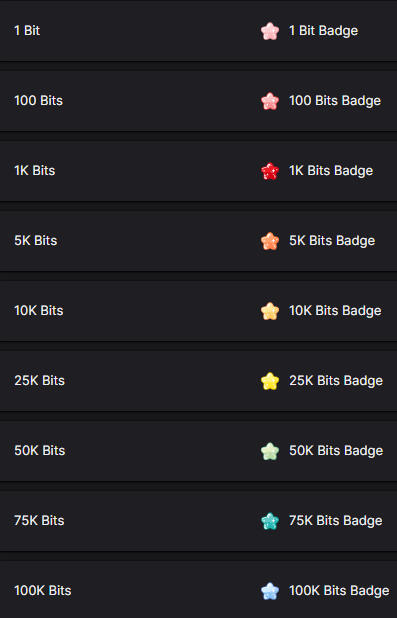Open the 1 Bit tier row label
The image size is (397, 618).
27,31
